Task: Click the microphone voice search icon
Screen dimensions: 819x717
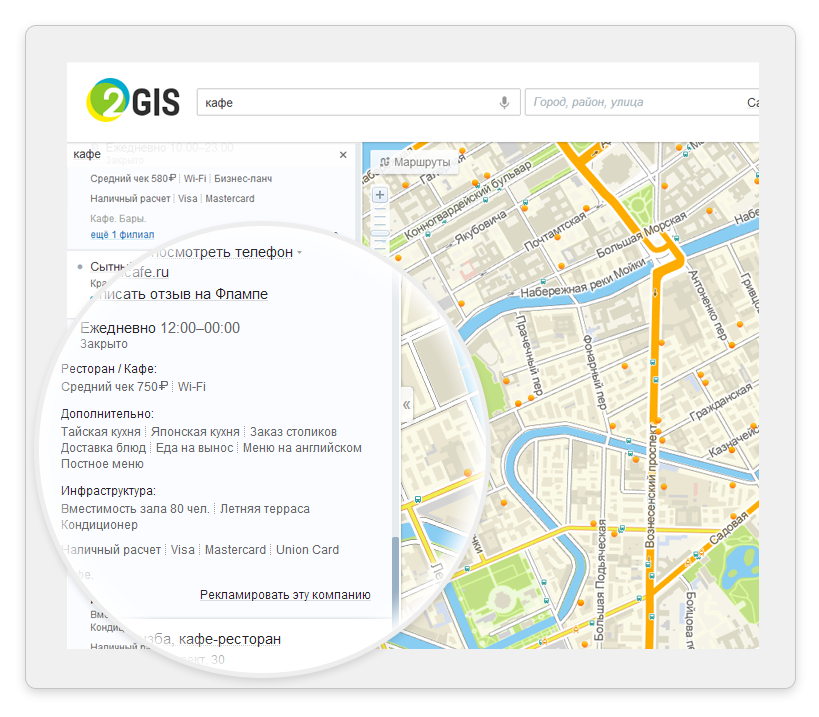Action: click(x=504, y=102)
